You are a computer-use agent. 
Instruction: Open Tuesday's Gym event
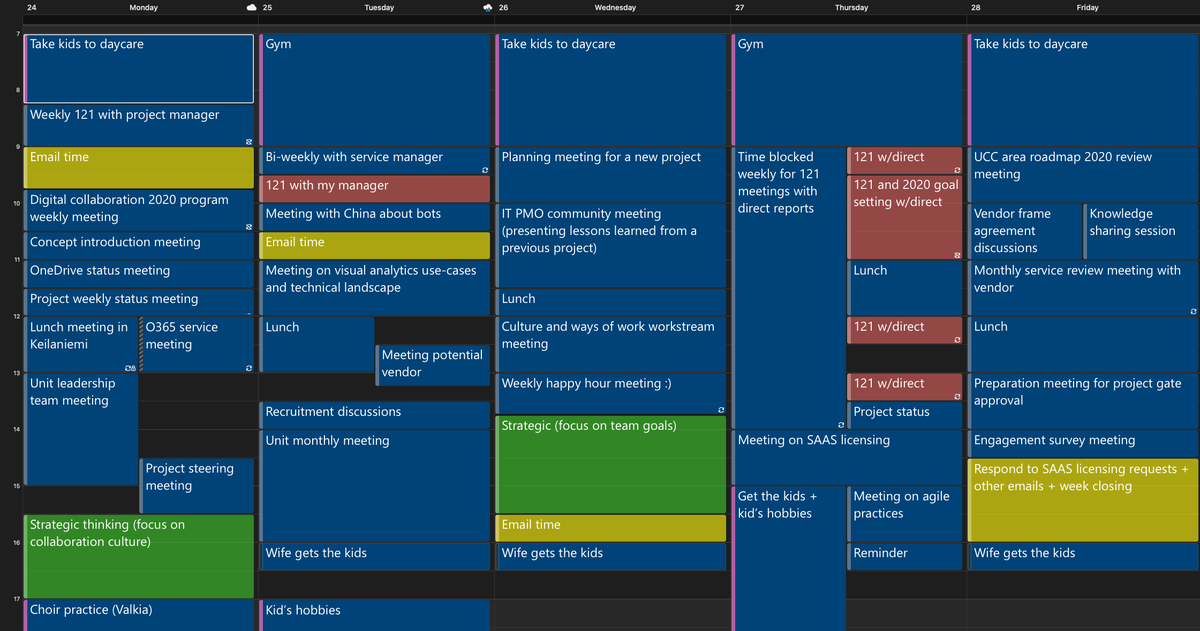click(375, 90)
